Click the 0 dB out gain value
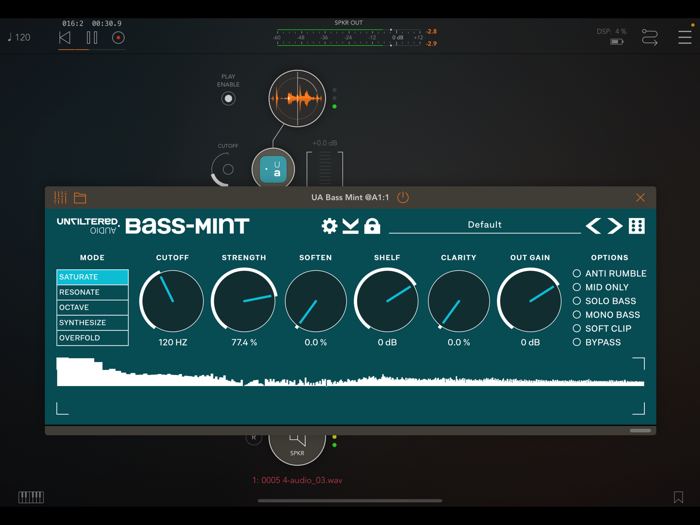The image size is (700, 525). click(530, 342)
